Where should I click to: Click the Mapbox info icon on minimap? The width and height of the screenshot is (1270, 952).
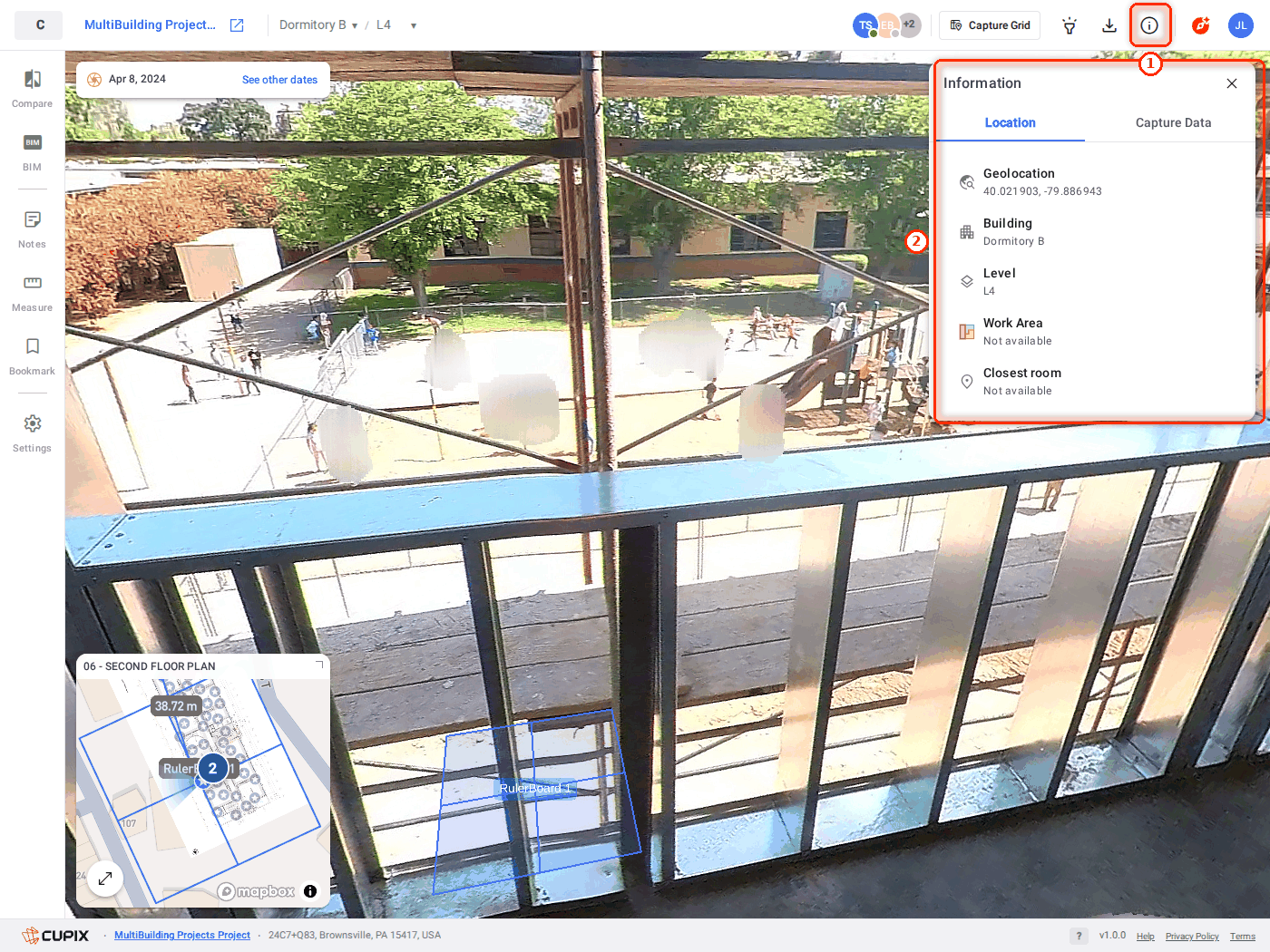point(310,891)
